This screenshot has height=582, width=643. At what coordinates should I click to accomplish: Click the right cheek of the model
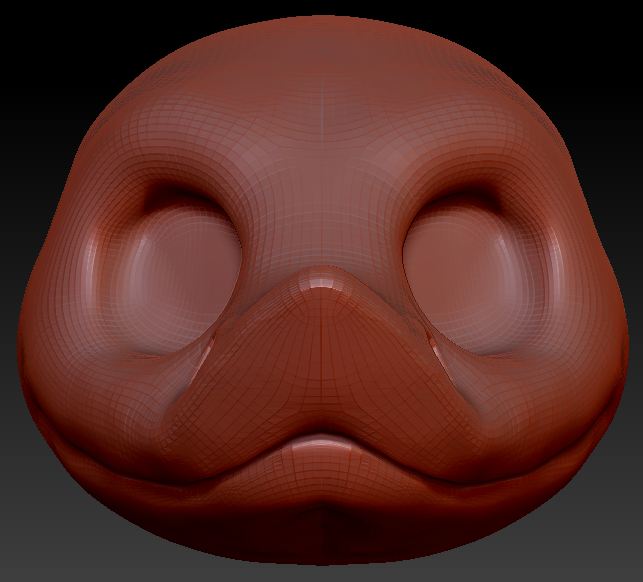click(565, 340)
